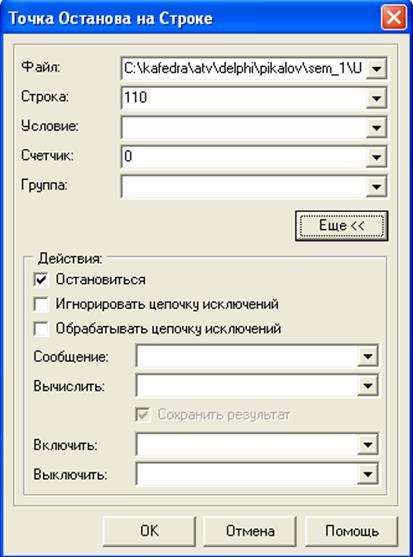Expand the Счетчик pass count dropdown
This screenshot has height=557, width=413.
[376, 157]
